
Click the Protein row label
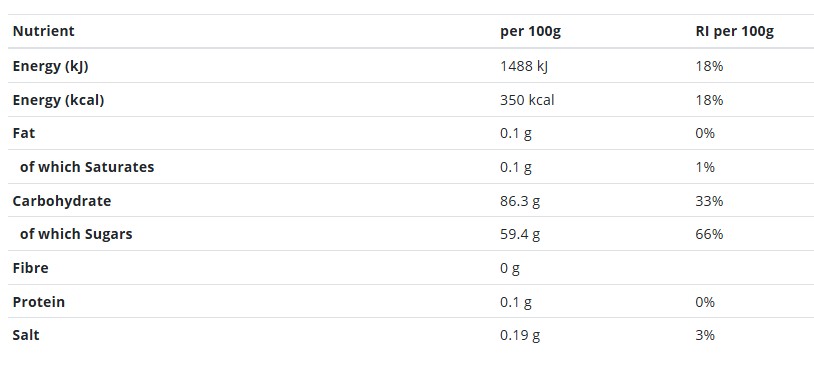point(39,302)
